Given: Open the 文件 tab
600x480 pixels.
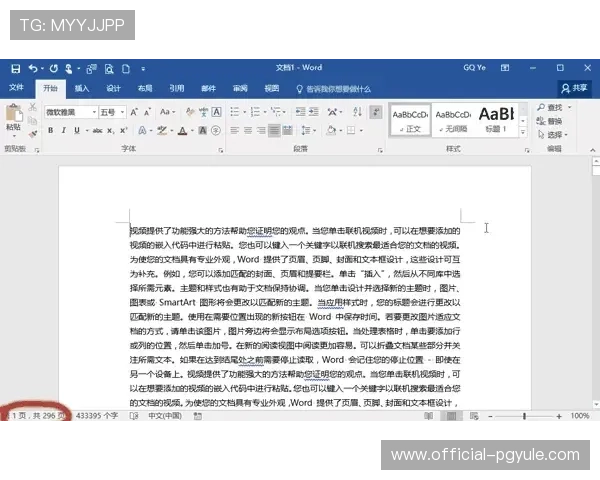Looking at the screenshot, I should click(x=16, y=88).
